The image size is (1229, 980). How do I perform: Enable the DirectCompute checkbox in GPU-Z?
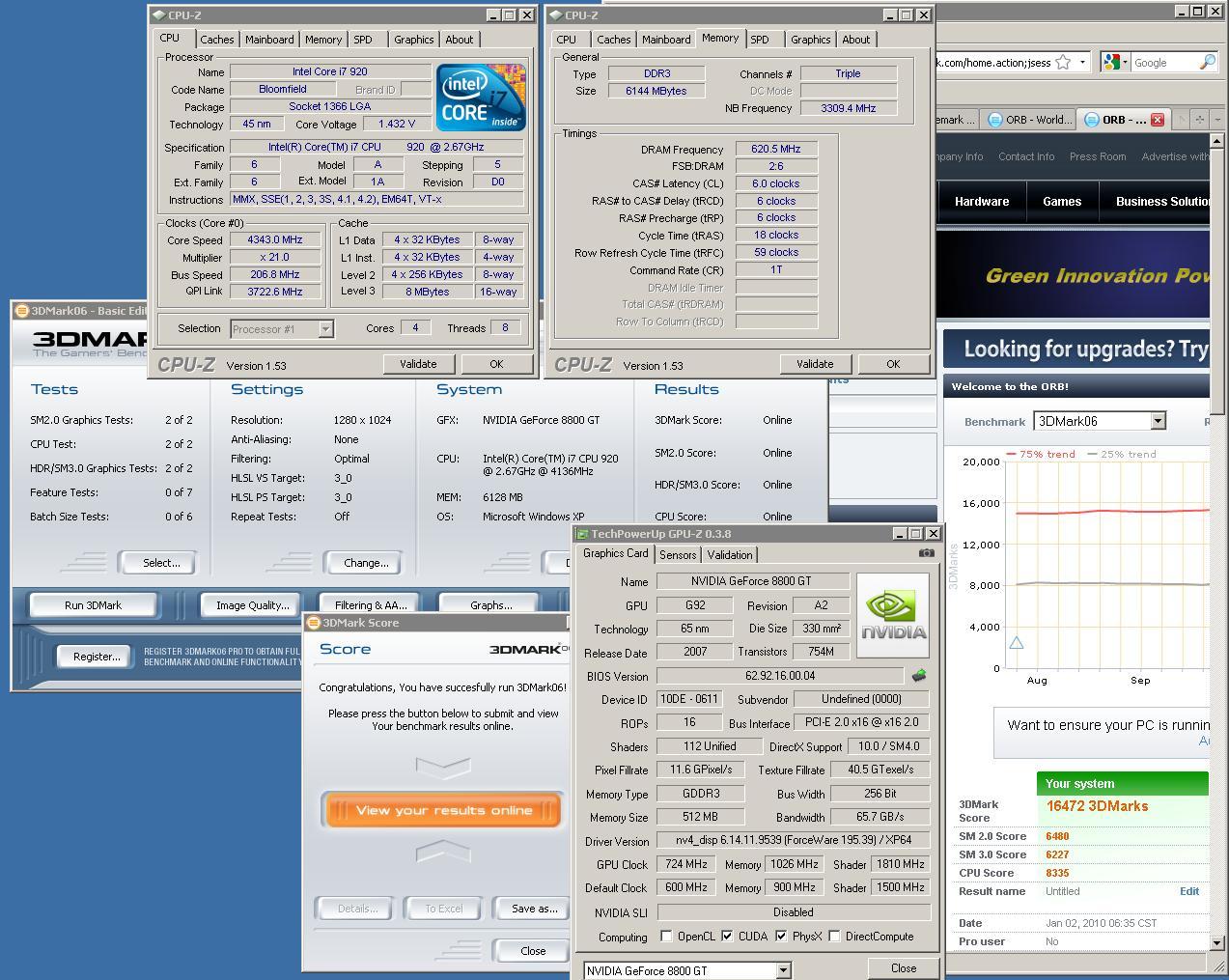pyautogui.click(x=834, y=937)
